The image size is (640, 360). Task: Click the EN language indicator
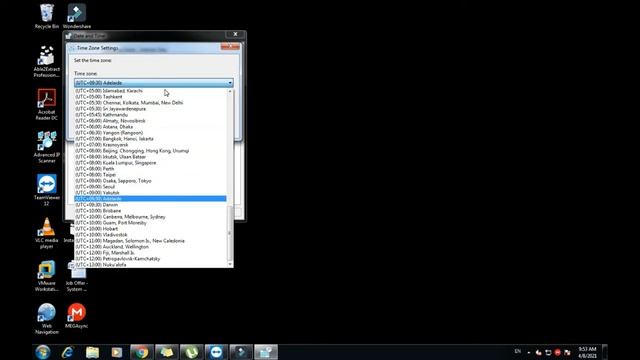tap(518, 351)
